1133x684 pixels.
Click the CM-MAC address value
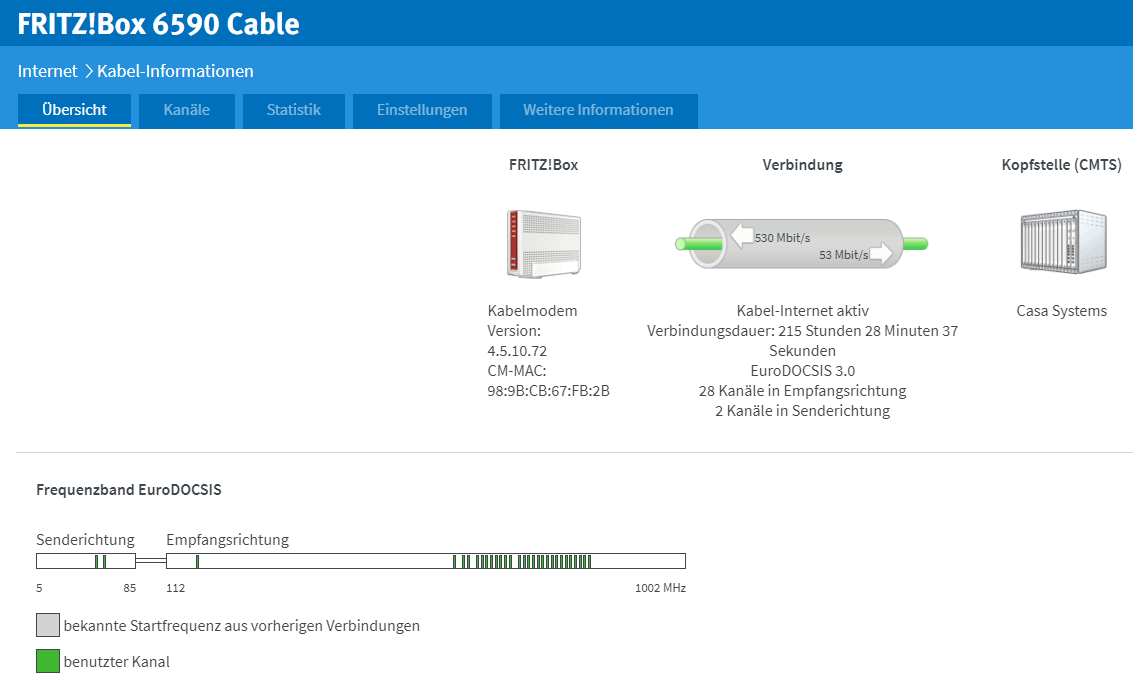pyautogui.click(x=548, y=391)
